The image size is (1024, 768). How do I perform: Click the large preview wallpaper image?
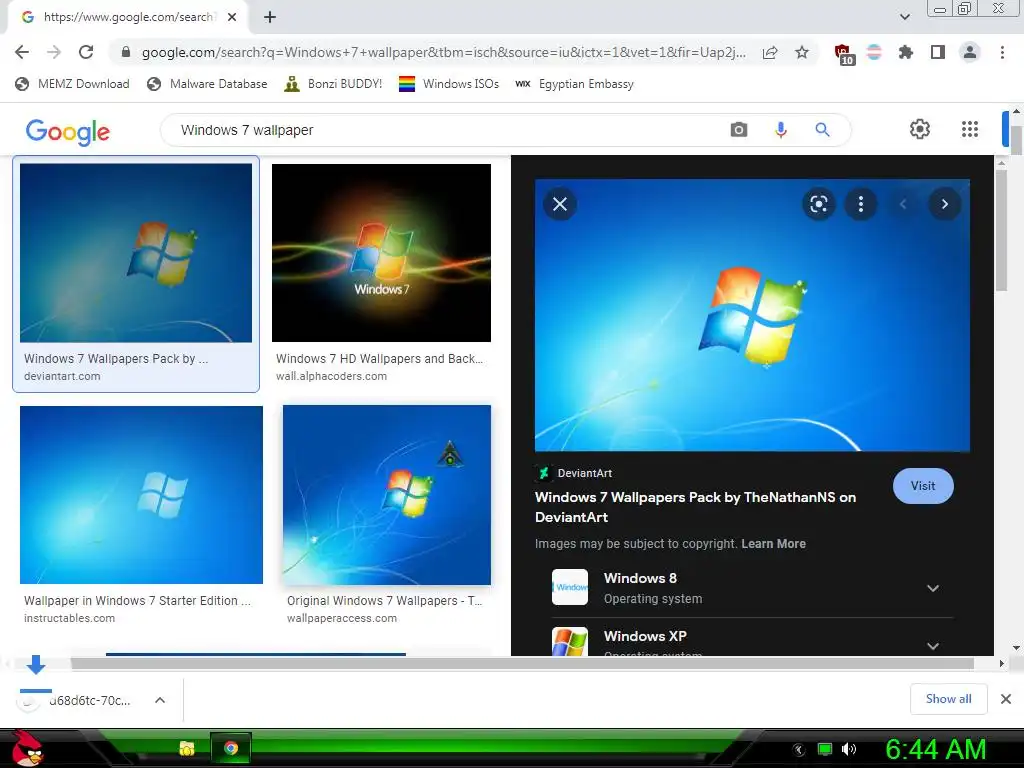tap(752, 315)
